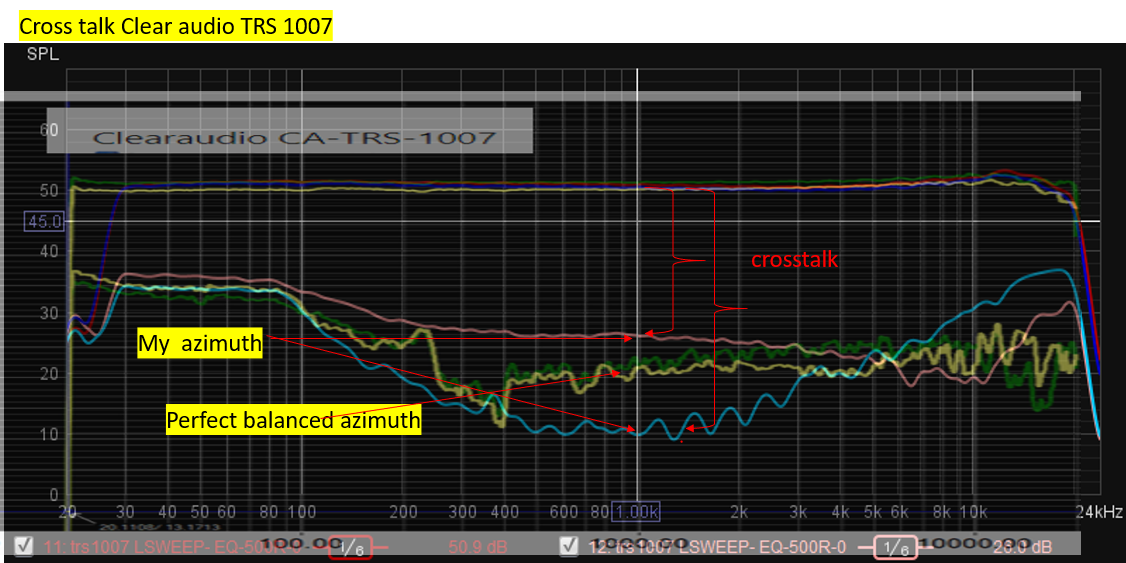This screenshot has height=563, width=1126.
Task: Open the 1/6 smoothing box for trace 12
Action: tap(895, 547)
